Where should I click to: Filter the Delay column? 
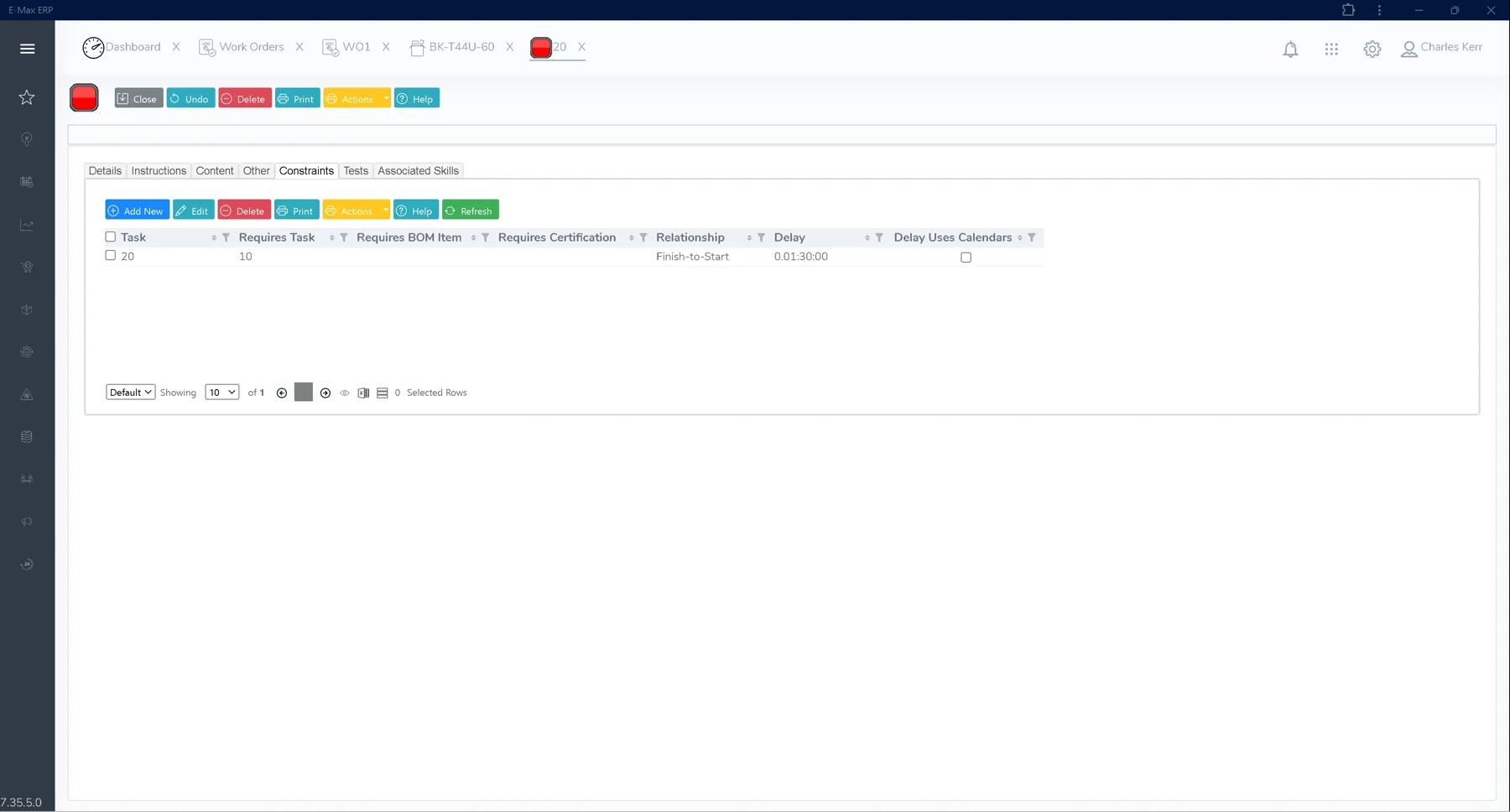click(x=879, y=238)
